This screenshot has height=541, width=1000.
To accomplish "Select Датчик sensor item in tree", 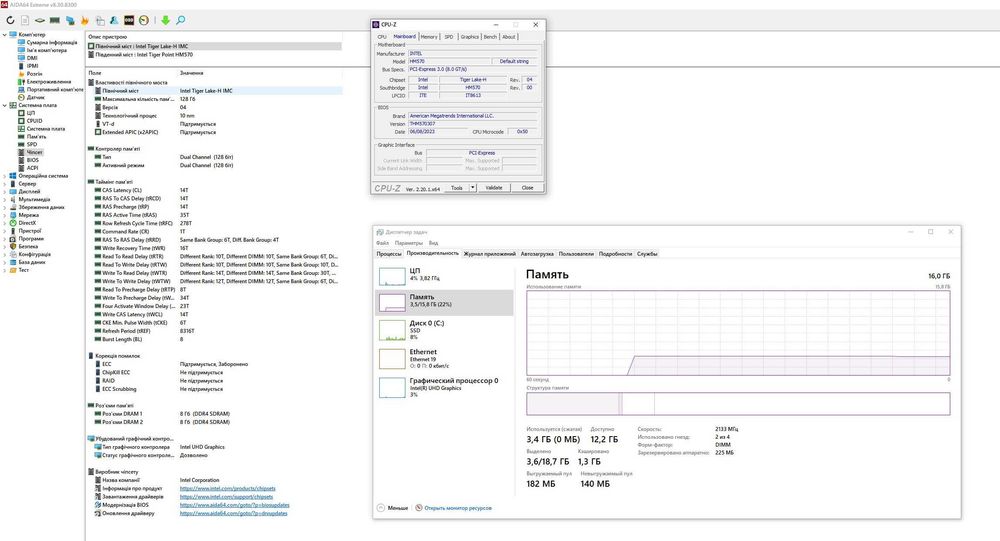I will (36, 98).
